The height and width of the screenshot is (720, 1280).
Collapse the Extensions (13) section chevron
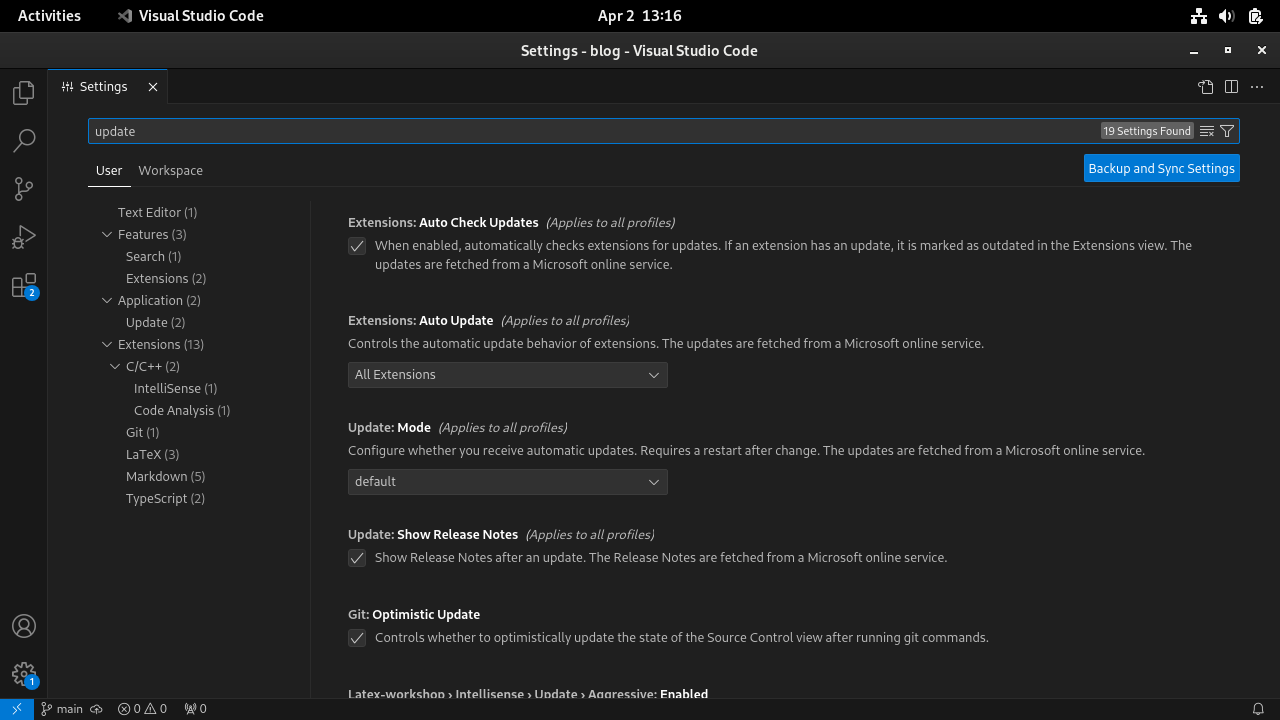click(107, 344)
